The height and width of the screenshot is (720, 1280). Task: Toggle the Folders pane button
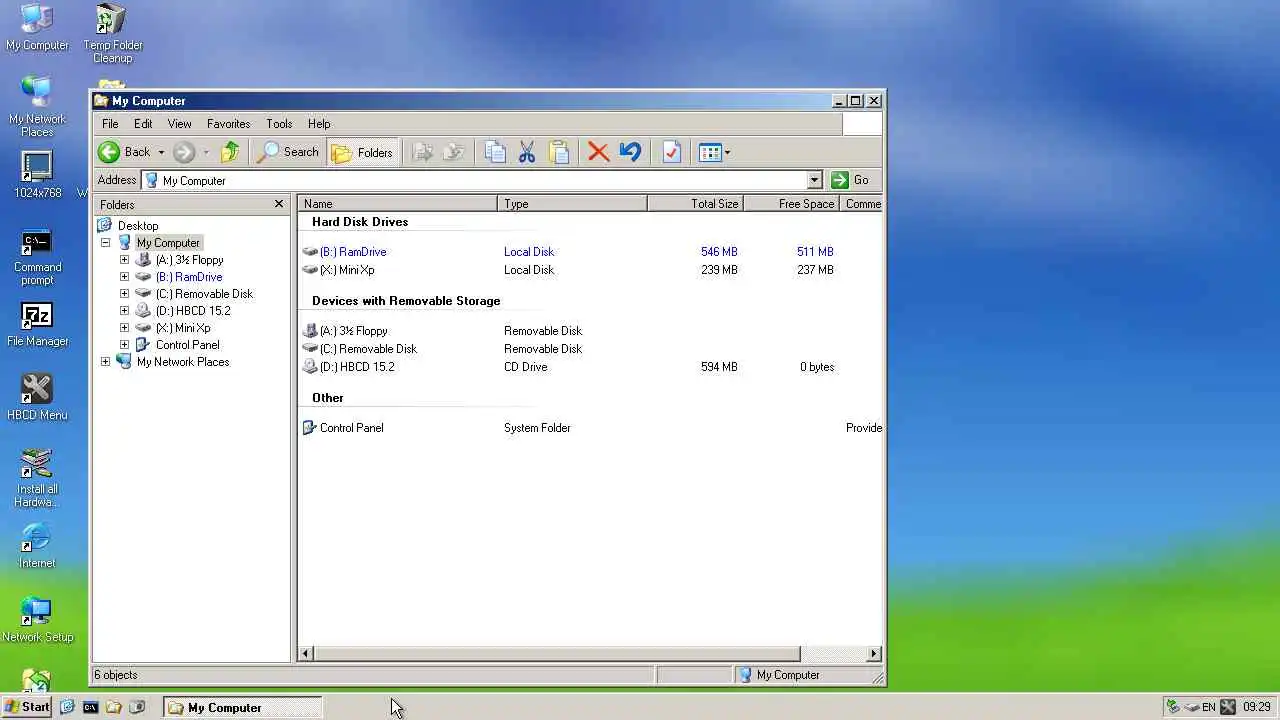click(x=362, y=152)
